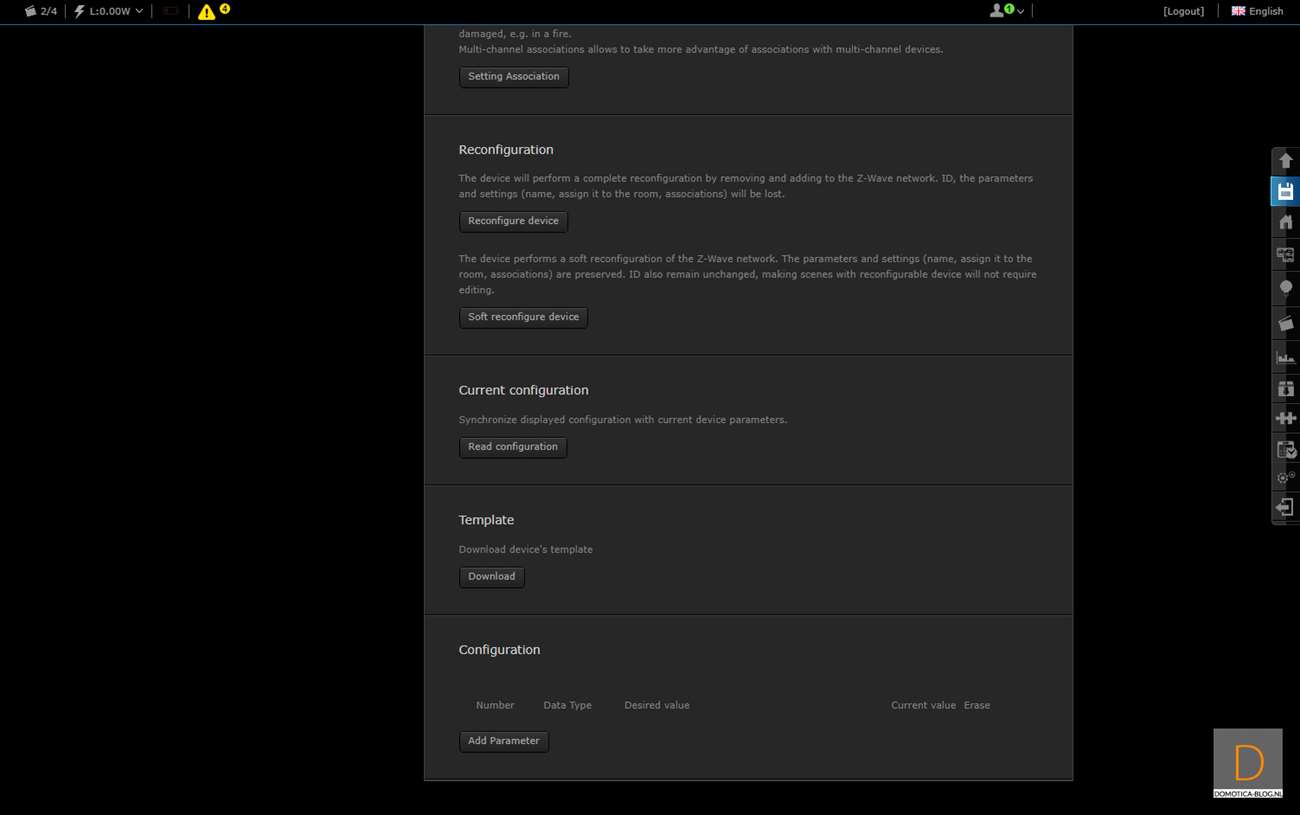Click the Data Type column header
The width and height of the screenshot is (1300, 815).
(x=567, y=705)
